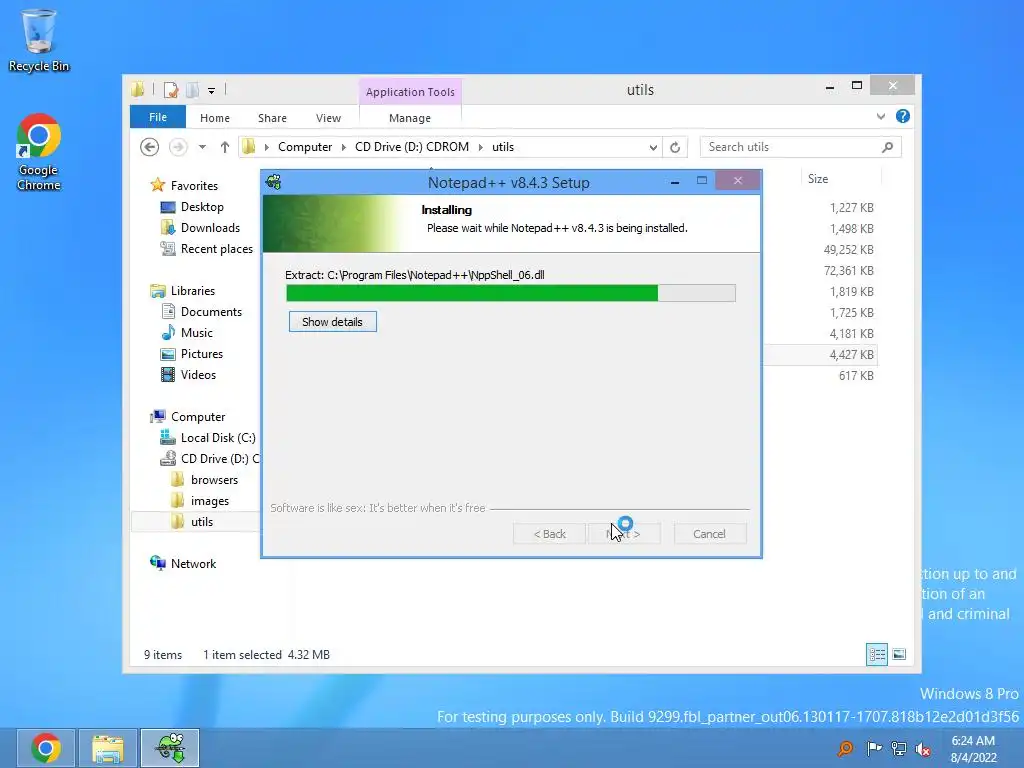Viewport: 1024px width, 768px height.
Task: Click the Libraries group header
Action: pos(192,291)
